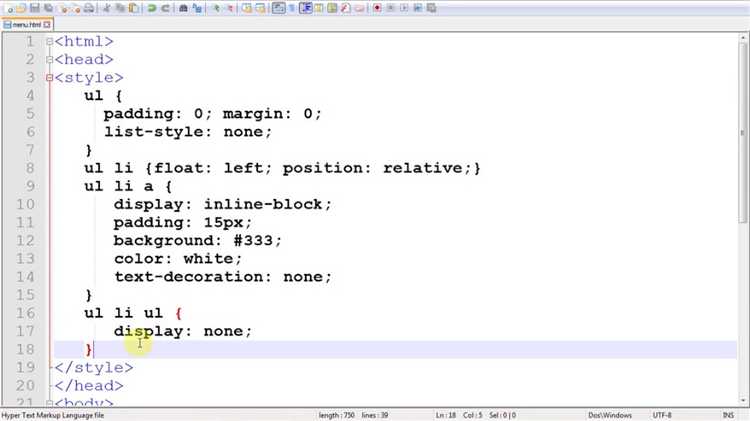Image resolution: width=750 pixels, height=421 pixels.
Task: Save the file using the floppy icon
Action: pos(35,8)
